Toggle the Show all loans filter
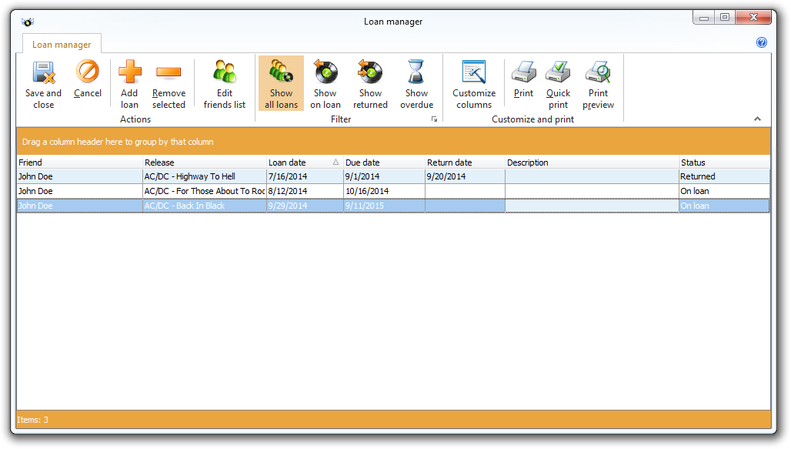The image size is (791, 449). pyautogui.click(x=281, y=73)
